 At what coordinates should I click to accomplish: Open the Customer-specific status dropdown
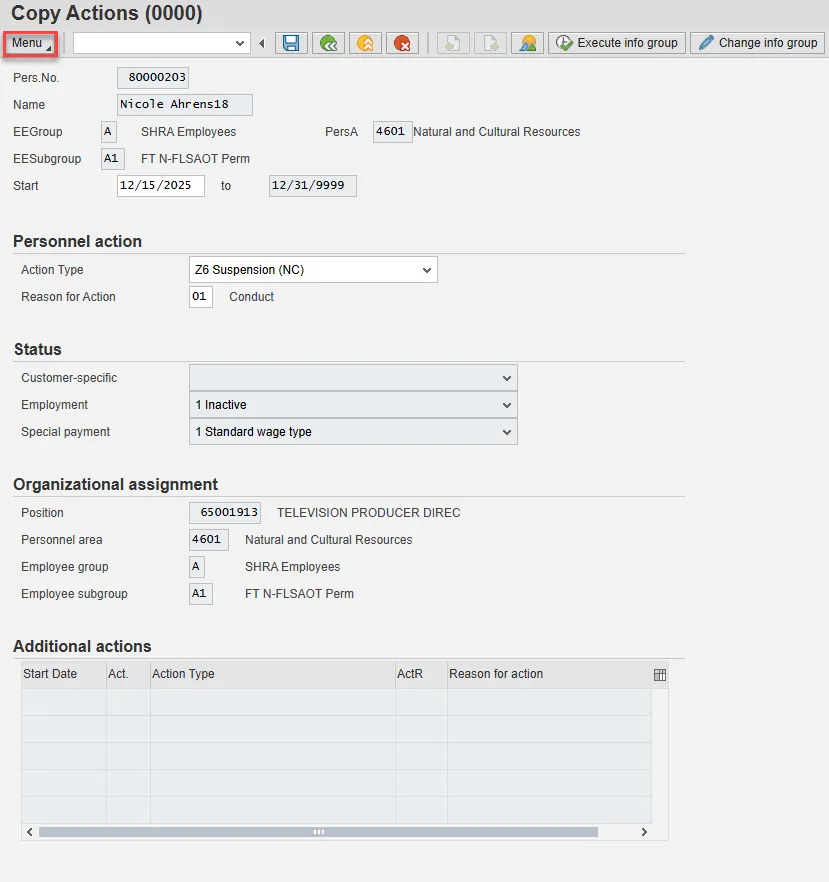point(507,378)
